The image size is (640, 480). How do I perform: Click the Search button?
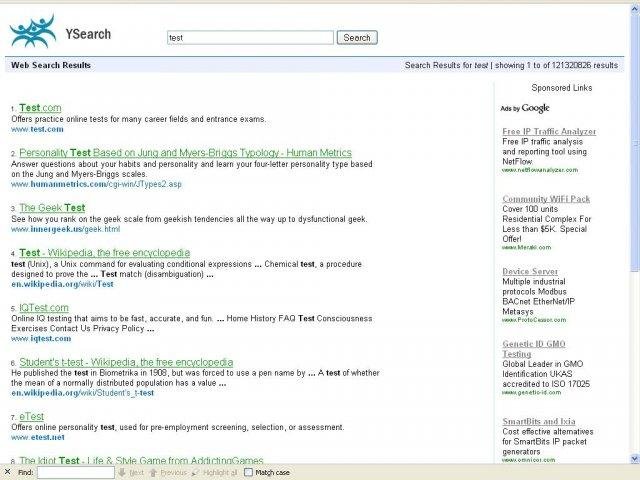(357, 38)
